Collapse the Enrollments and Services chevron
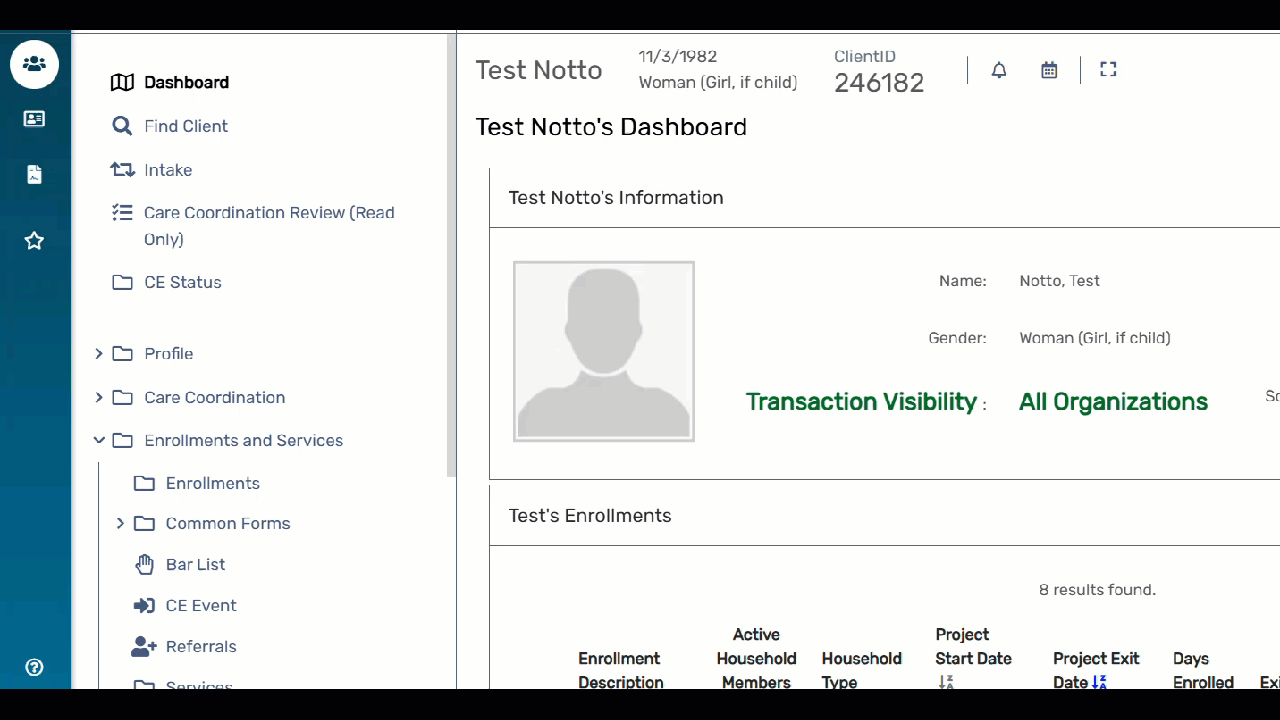The height and width of the screenshot is (720, 1280). (x=99, y=440)
